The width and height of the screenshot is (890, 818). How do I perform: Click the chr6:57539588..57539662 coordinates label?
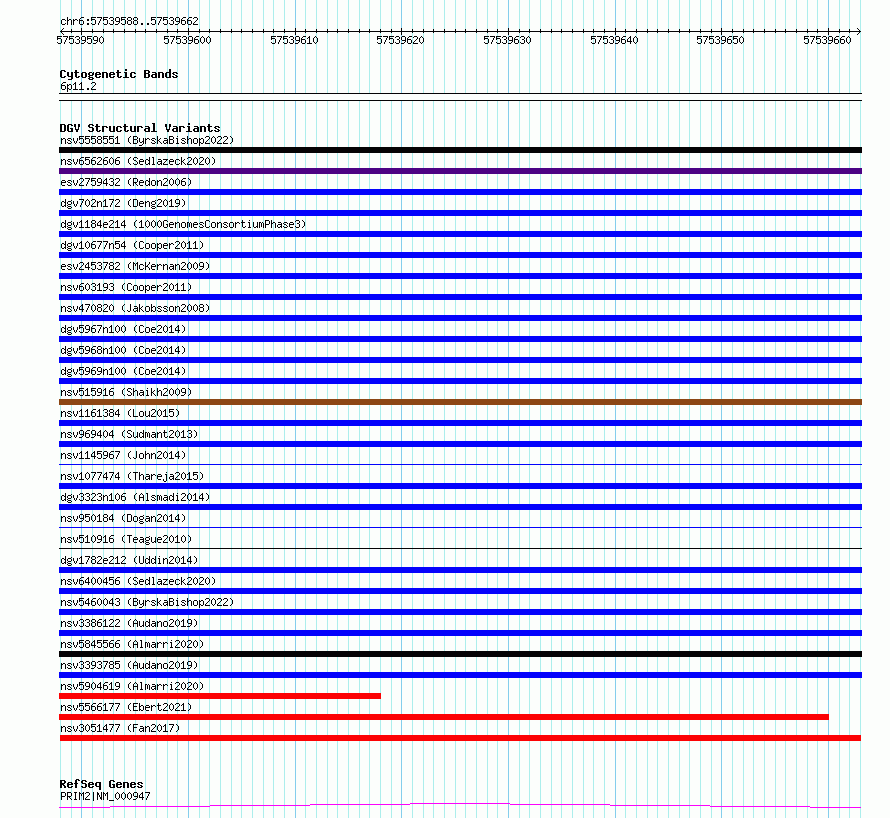point(129,22)
